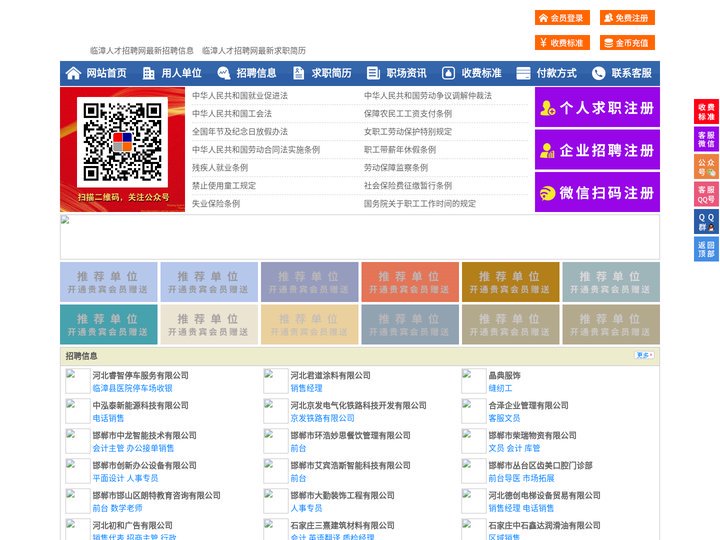This screenshot has height=540, width=720.
Task: Open 禁止使用童工规定 link
Action: (224, 186)
